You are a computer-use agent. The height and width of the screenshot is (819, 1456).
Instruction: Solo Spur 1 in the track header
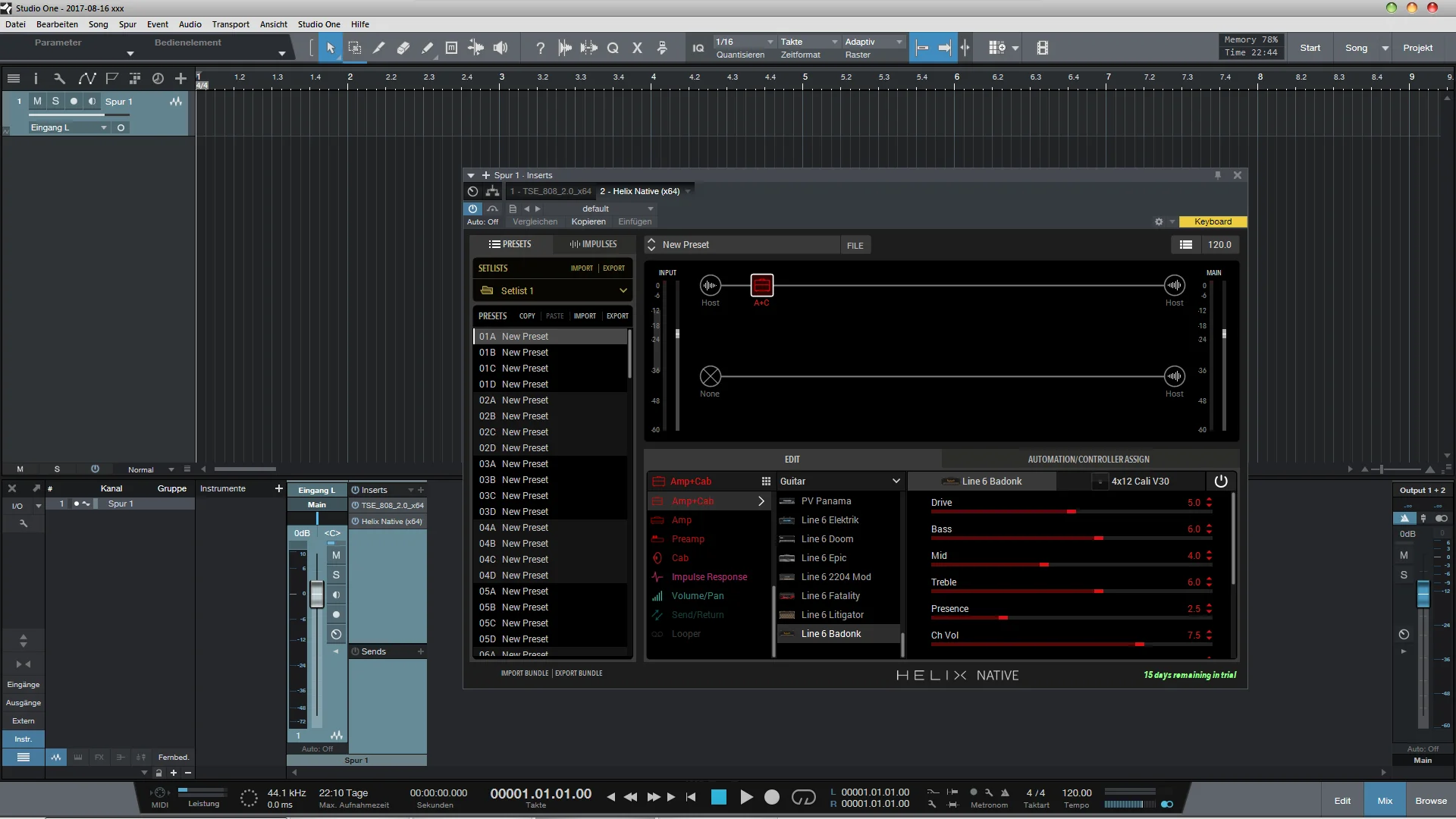pos(55,101)
